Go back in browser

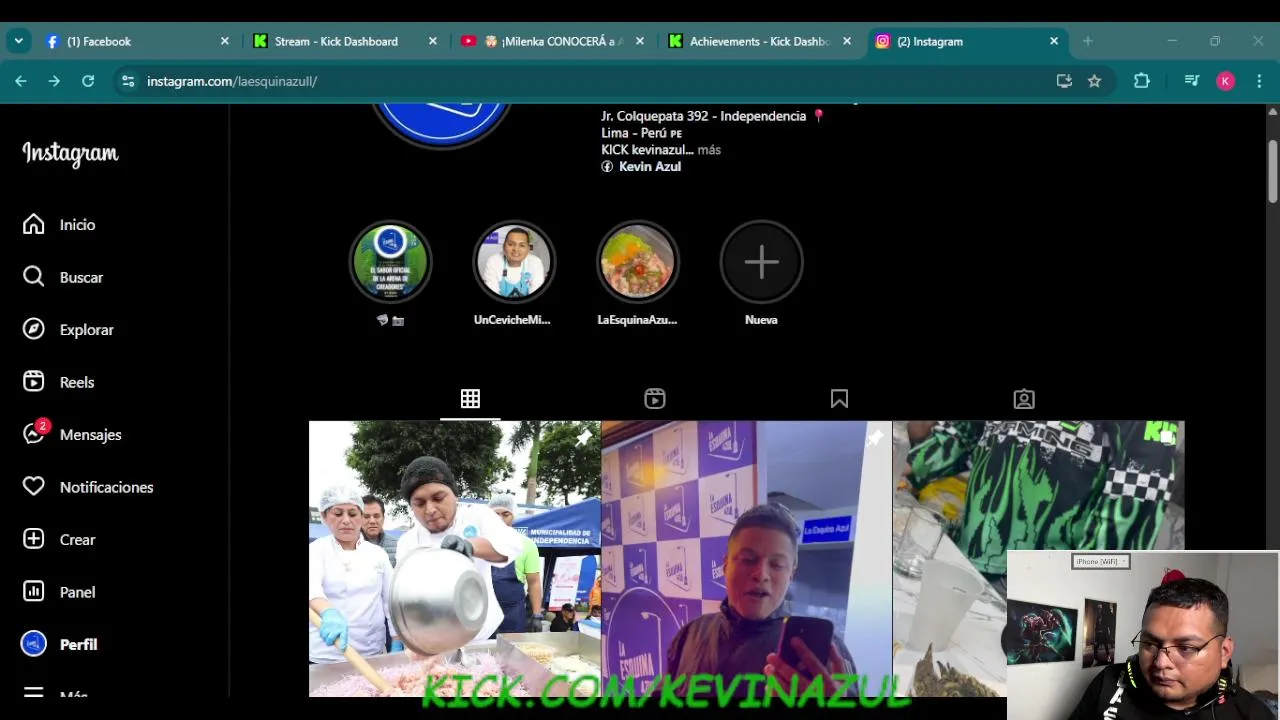coord(21,81)
